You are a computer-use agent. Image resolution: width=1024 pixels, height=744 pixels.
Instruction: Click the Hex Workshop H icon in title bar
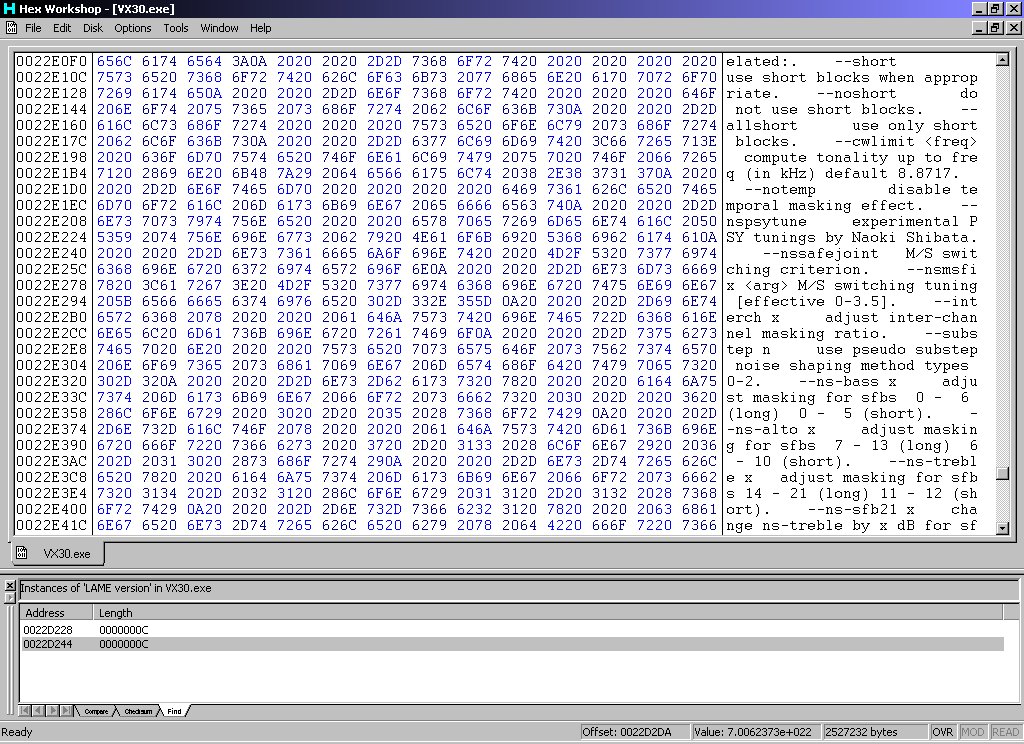click(x=9, y=8)
